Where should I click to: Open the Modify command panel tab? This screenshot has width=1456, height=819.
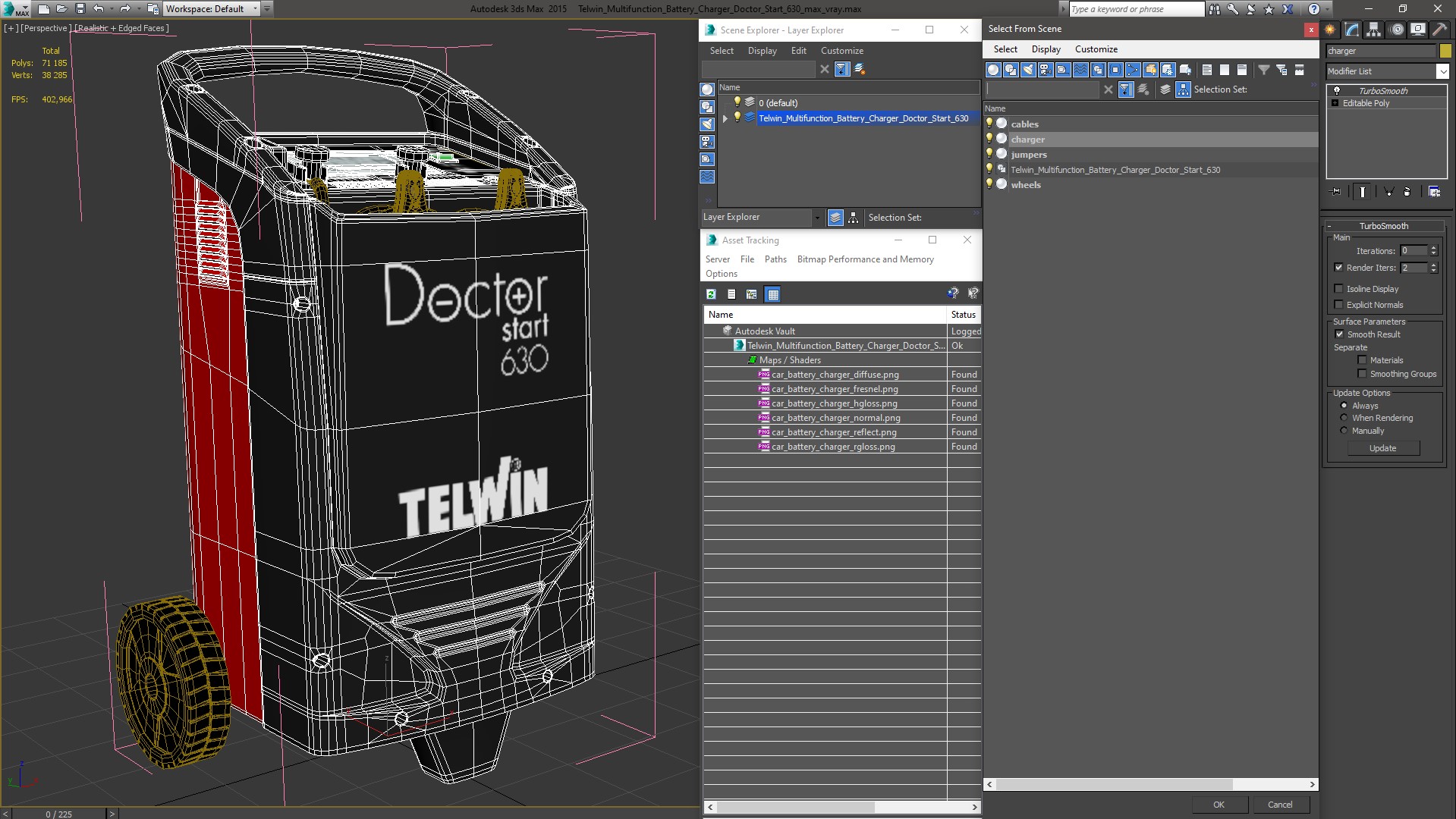point(1352,30)
